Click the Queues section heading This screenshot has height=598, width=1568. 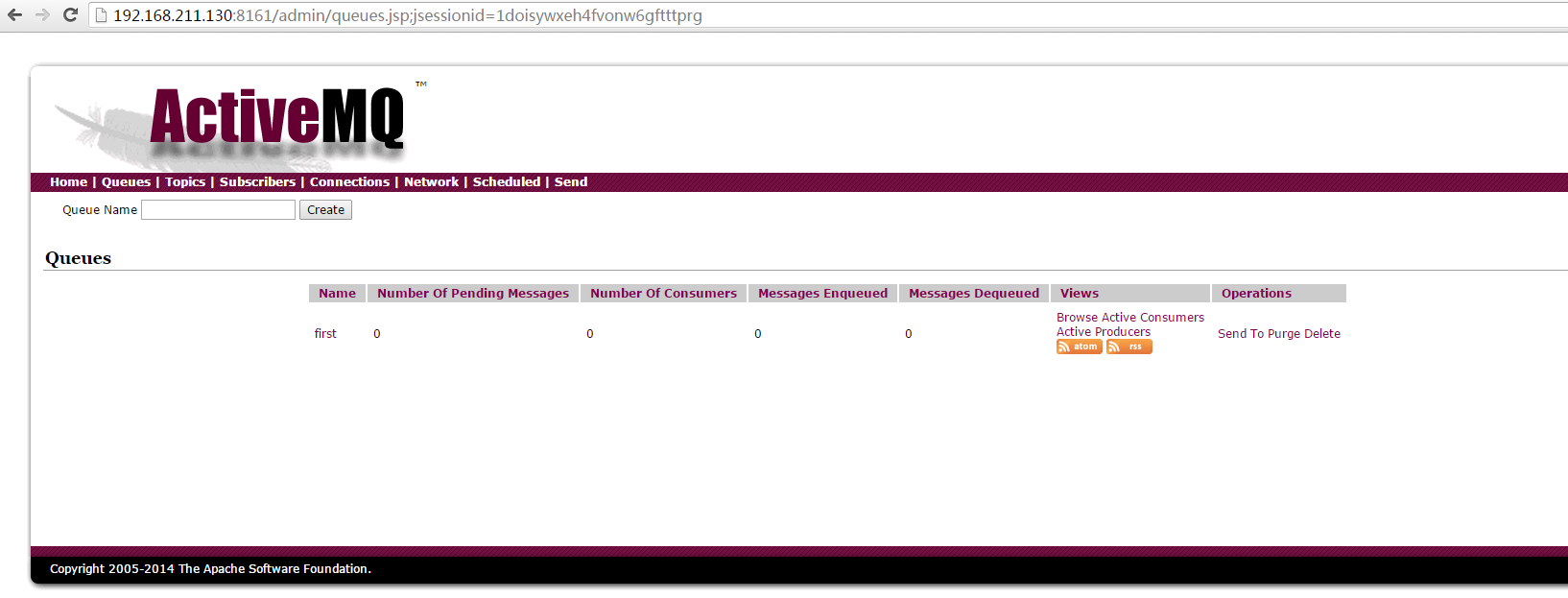(x=78, y=258)
